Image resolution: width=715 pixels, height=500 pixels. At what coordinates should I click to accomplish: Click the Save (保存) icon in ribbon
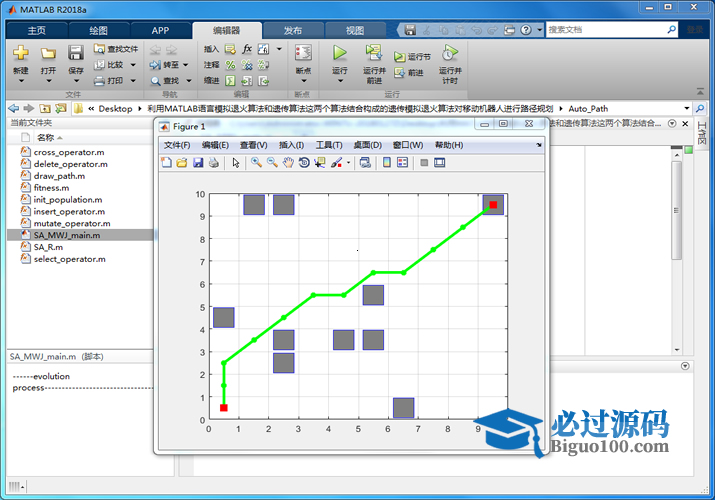76,53
